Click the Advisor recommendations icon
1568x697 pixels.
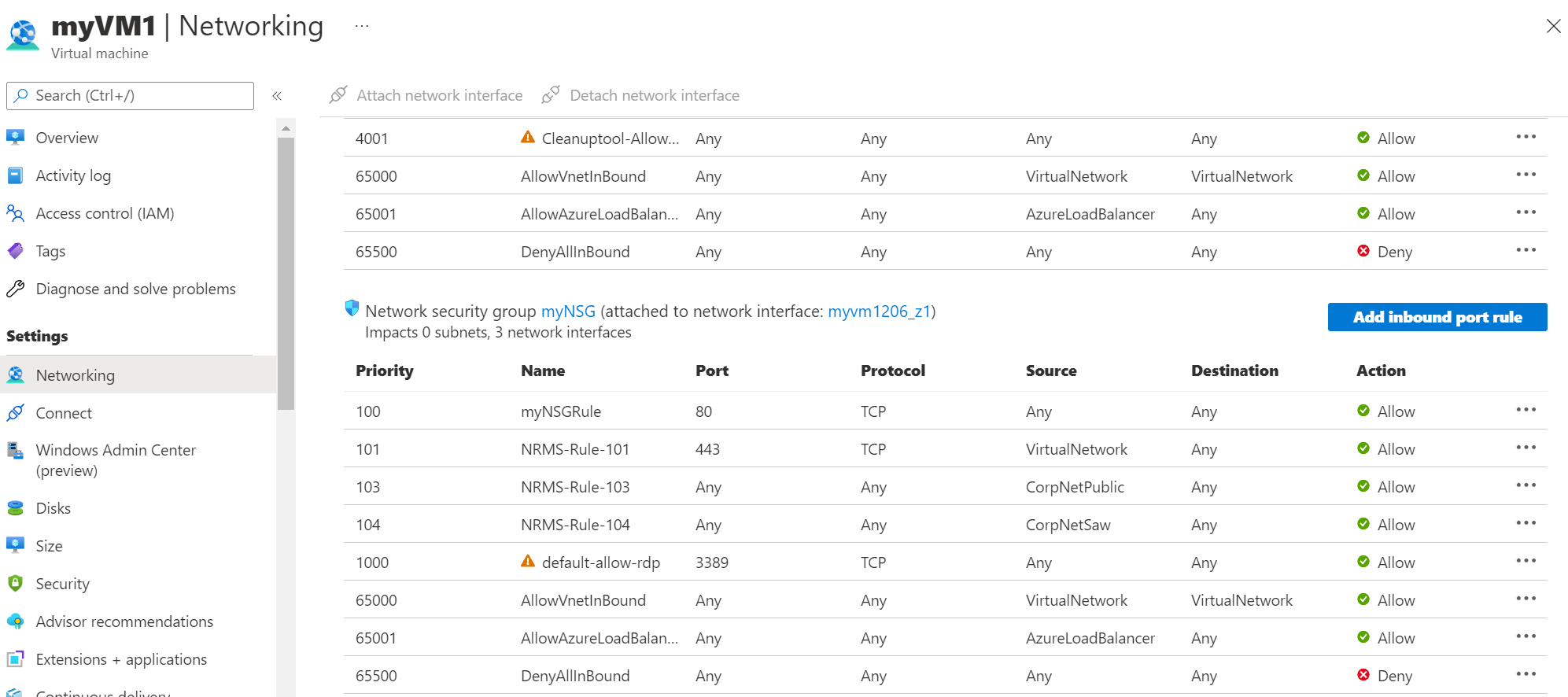(x=15, y=621)
